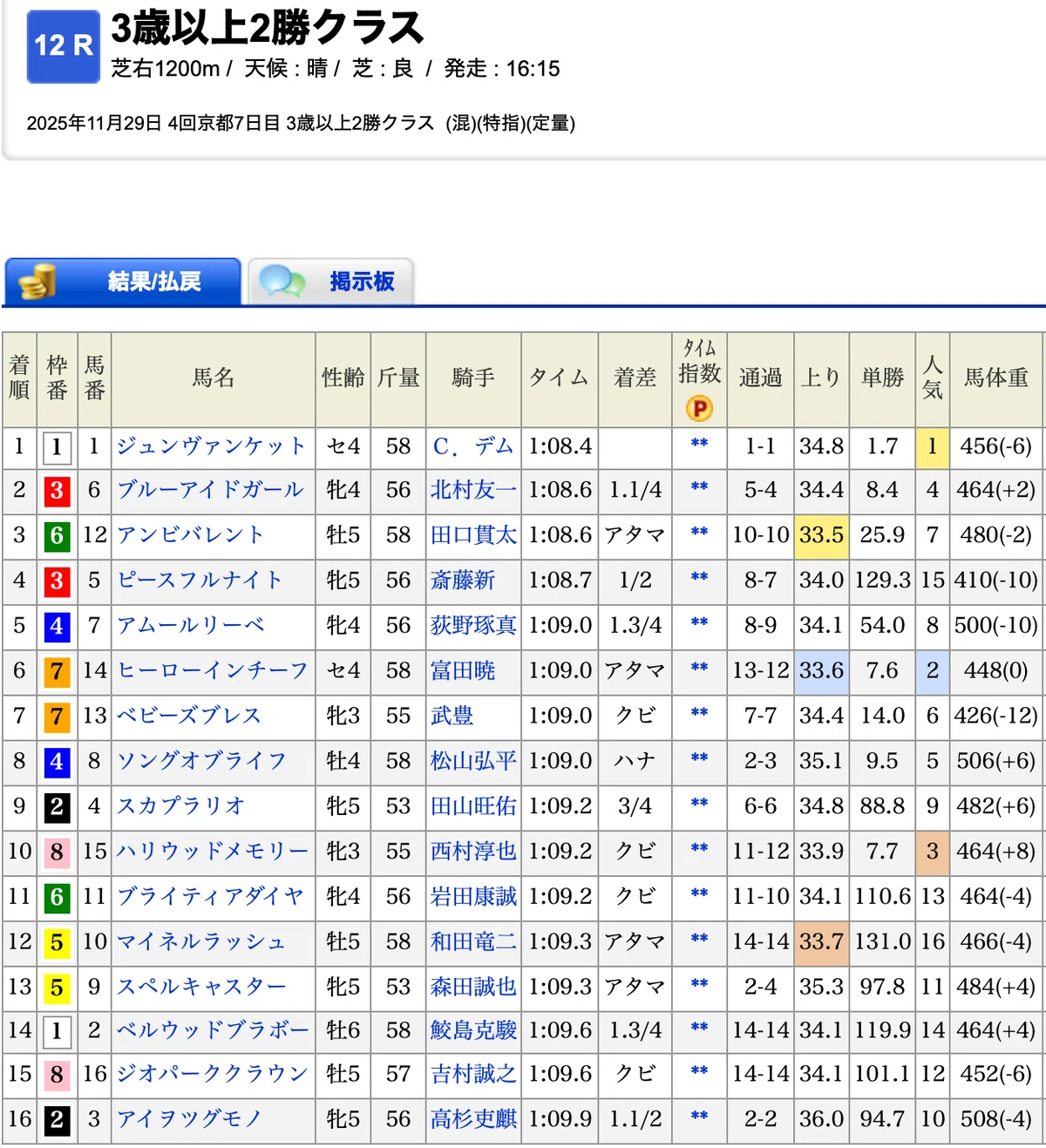
Task: Open horse ベルウッドブラボー link
Action: 212,1030
